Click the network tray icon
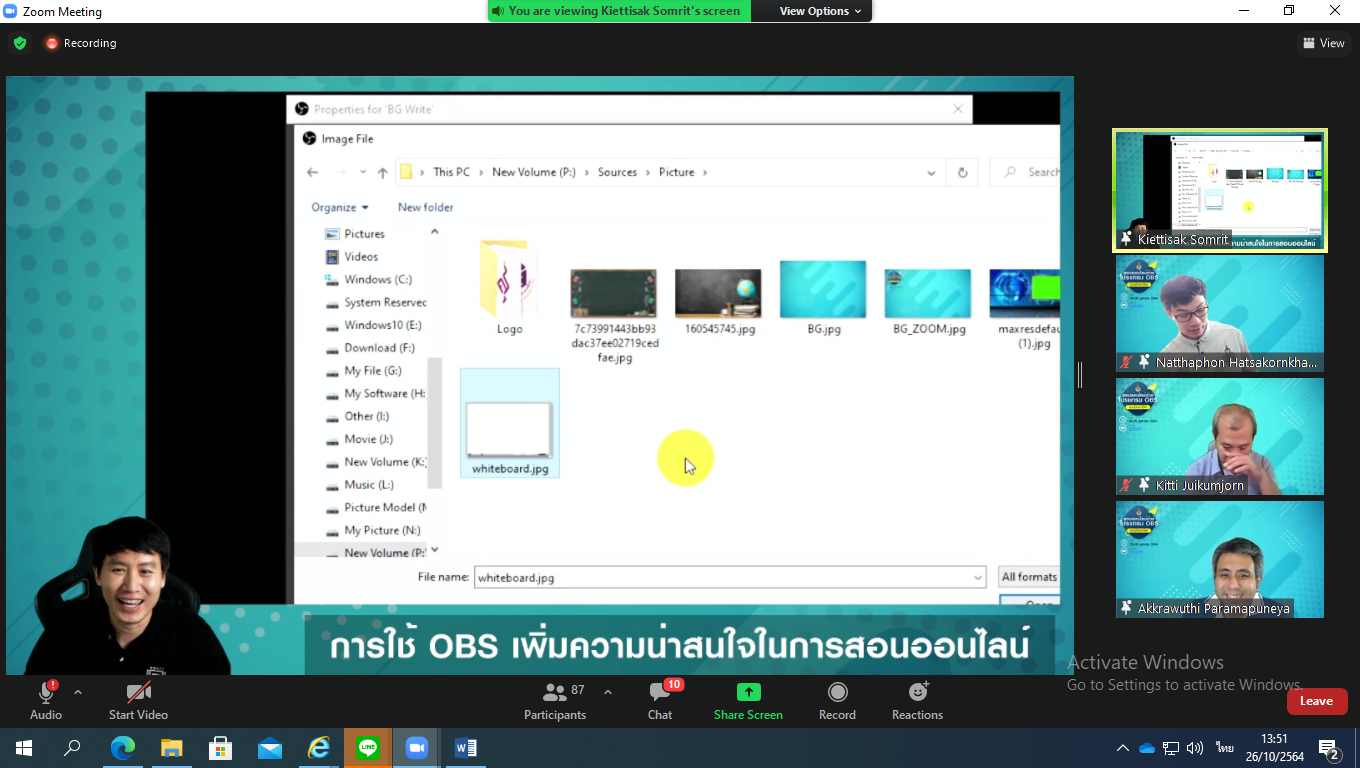The height and width of the screenshot is (768, 1360). coord(1172,748)
